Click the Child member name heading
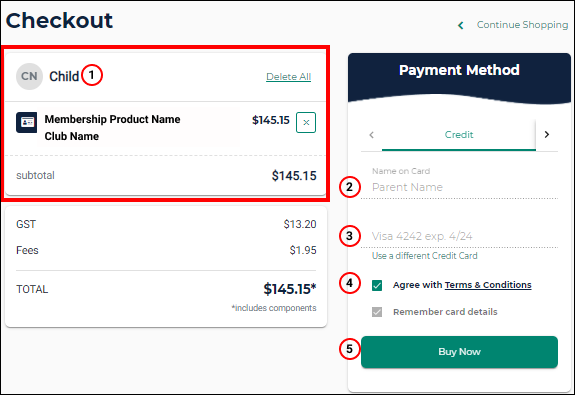 [x=64, y=77]
